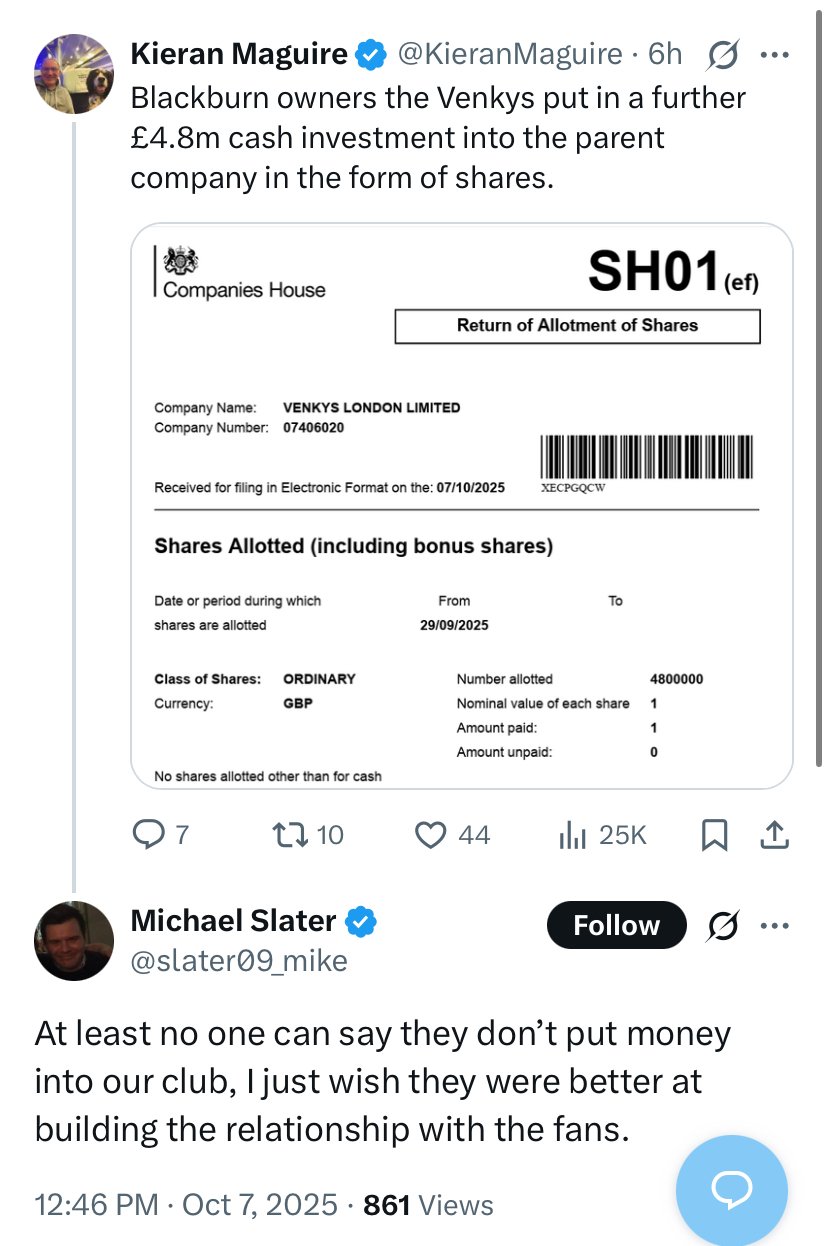The height and width of the screenshot is (1246, 828).
Task: Click the Grok icon beside Kieran's tweet
Action: 721,55
